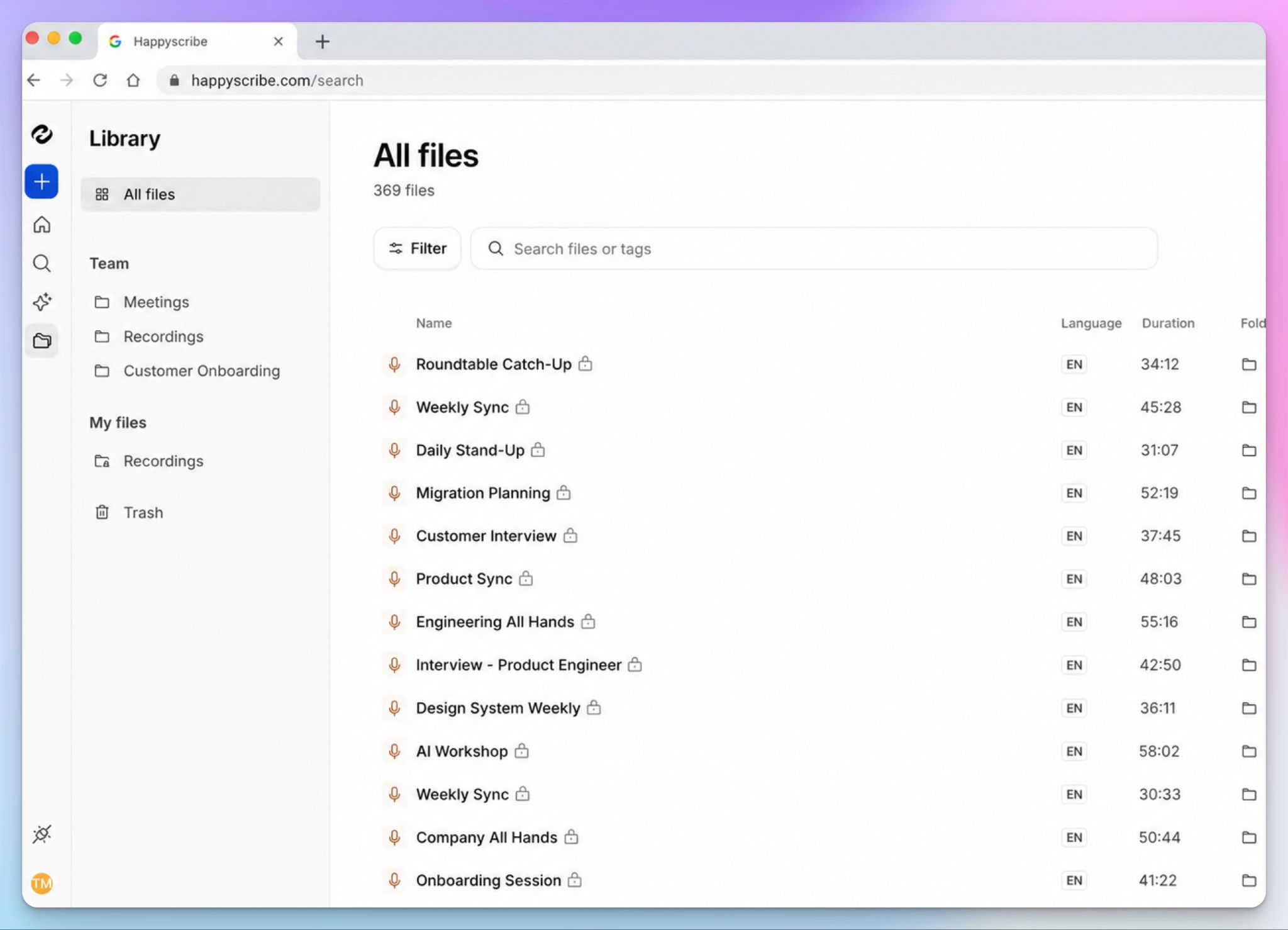This screenshot has height=930, width=1288.
Task: Select the Library folders sidebar icon
Action: [42, 341]
